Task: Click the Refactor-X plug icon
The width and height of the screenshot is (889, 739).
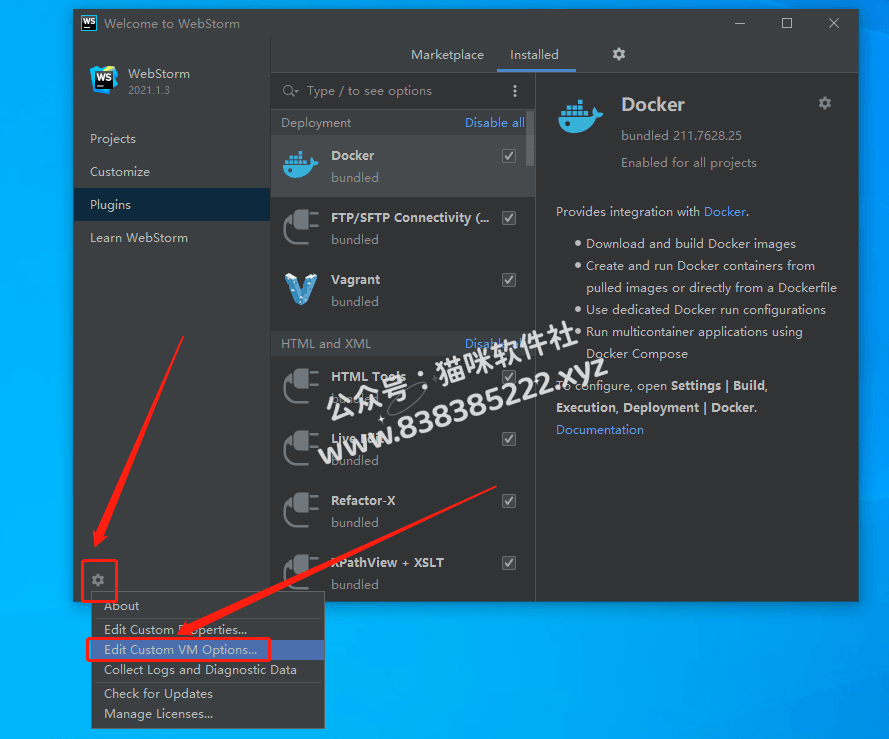Action: click(x=300, y=510)
